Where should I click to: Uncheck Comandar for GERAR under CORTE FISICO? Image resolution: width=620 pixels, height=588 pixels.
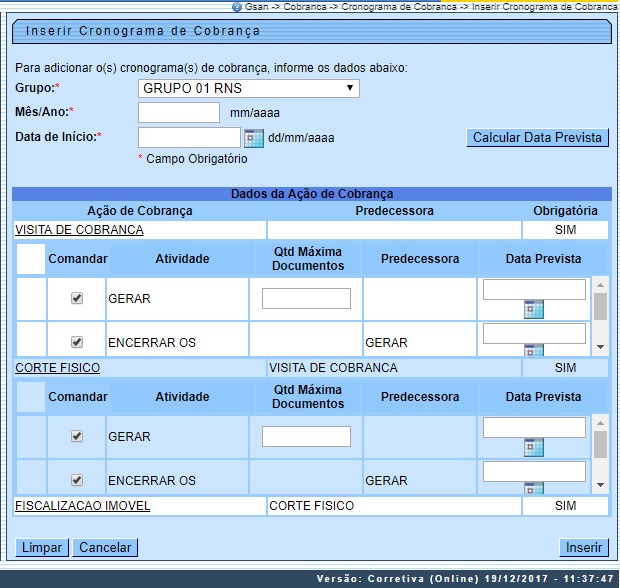(x=77, y=436)
